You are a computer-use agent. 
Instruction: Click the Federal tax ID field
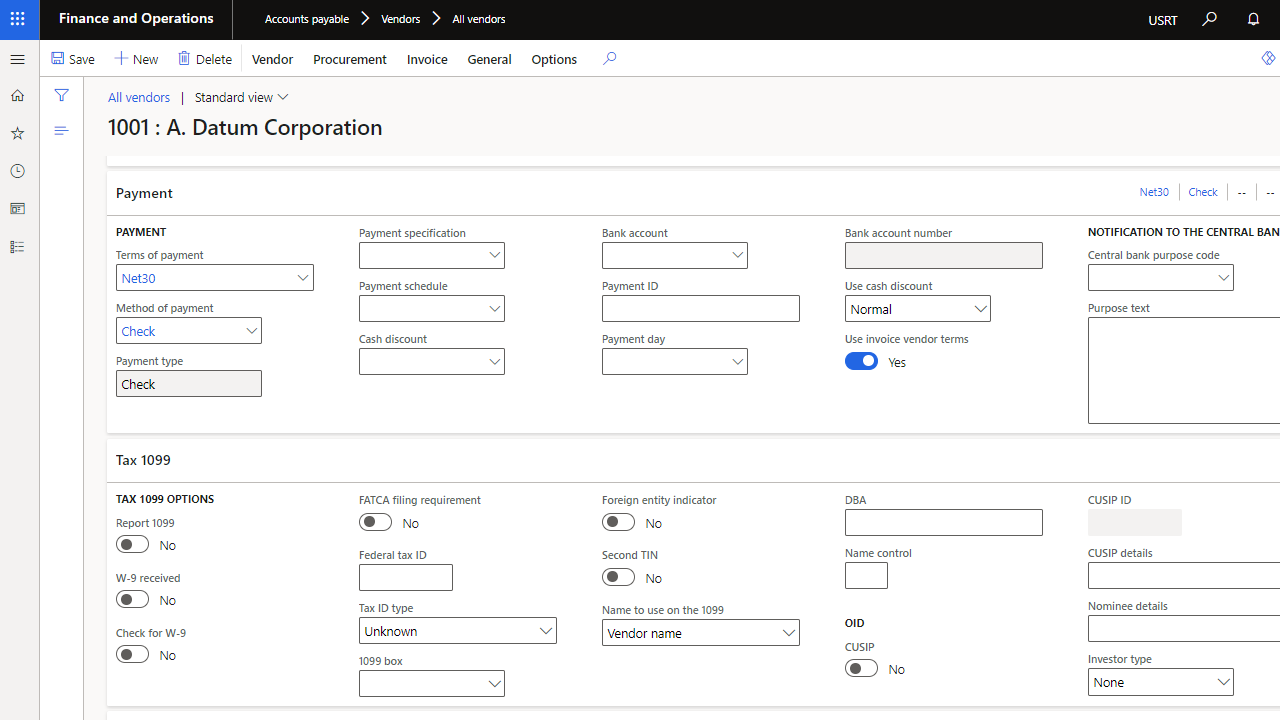(x=405, y=577)
